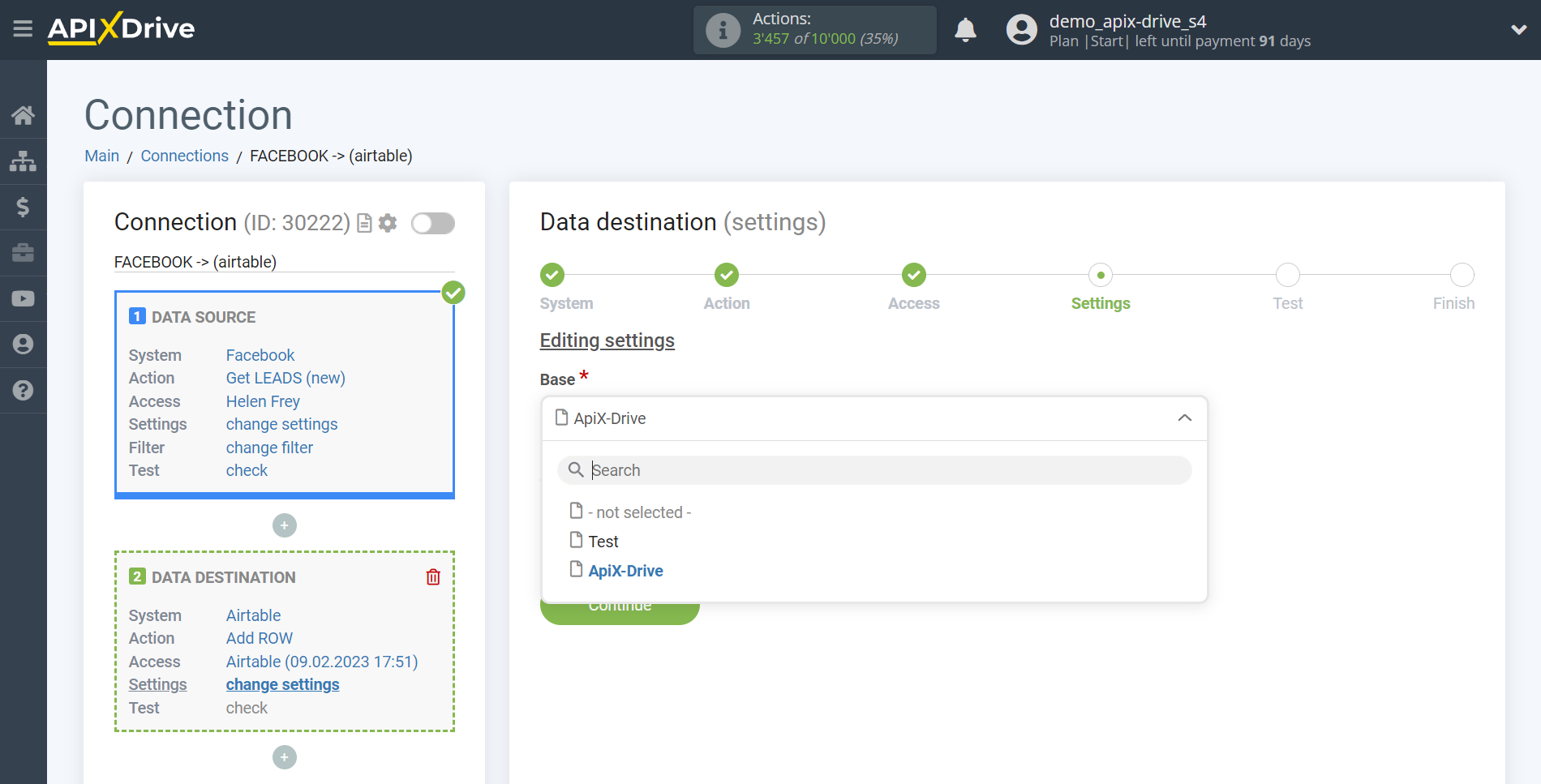Click the DATA DESTINATION block header
This screenshot has width=1541, height=784.
(224, 577)
